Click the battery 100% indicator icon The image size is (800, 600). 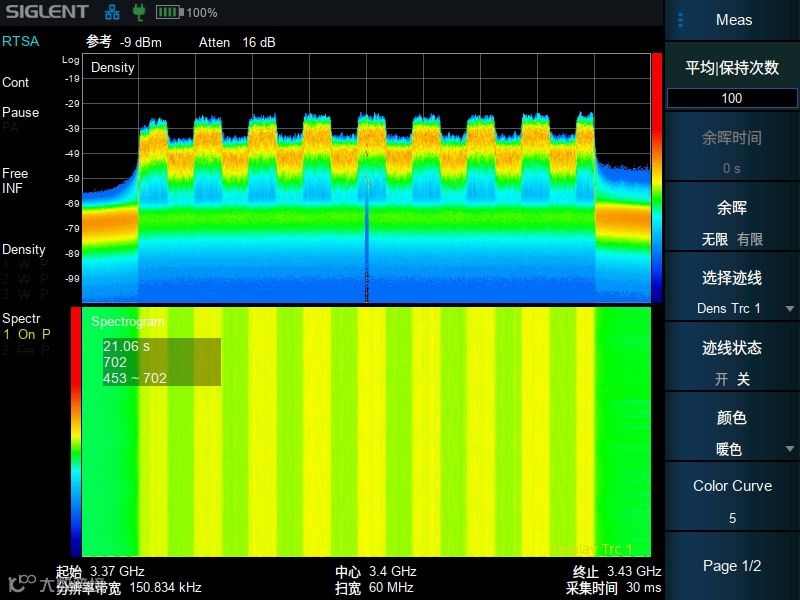[169, 12]
